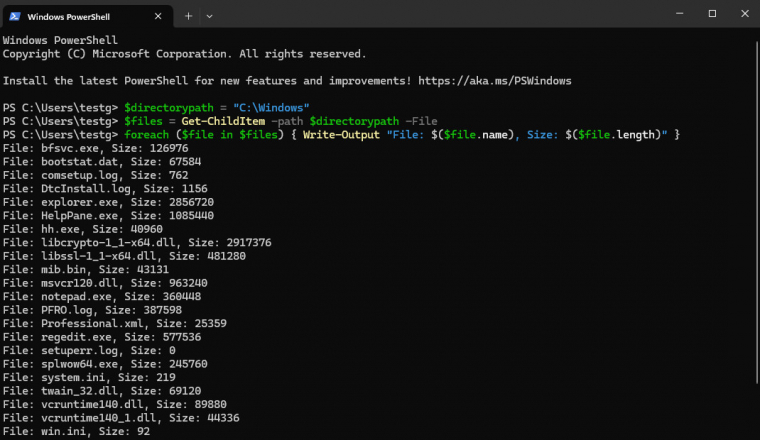Image resolution: width=760 pixels, height=440 pixels.
Task: Open a new tab with the plus button
Action: (189, 16)
